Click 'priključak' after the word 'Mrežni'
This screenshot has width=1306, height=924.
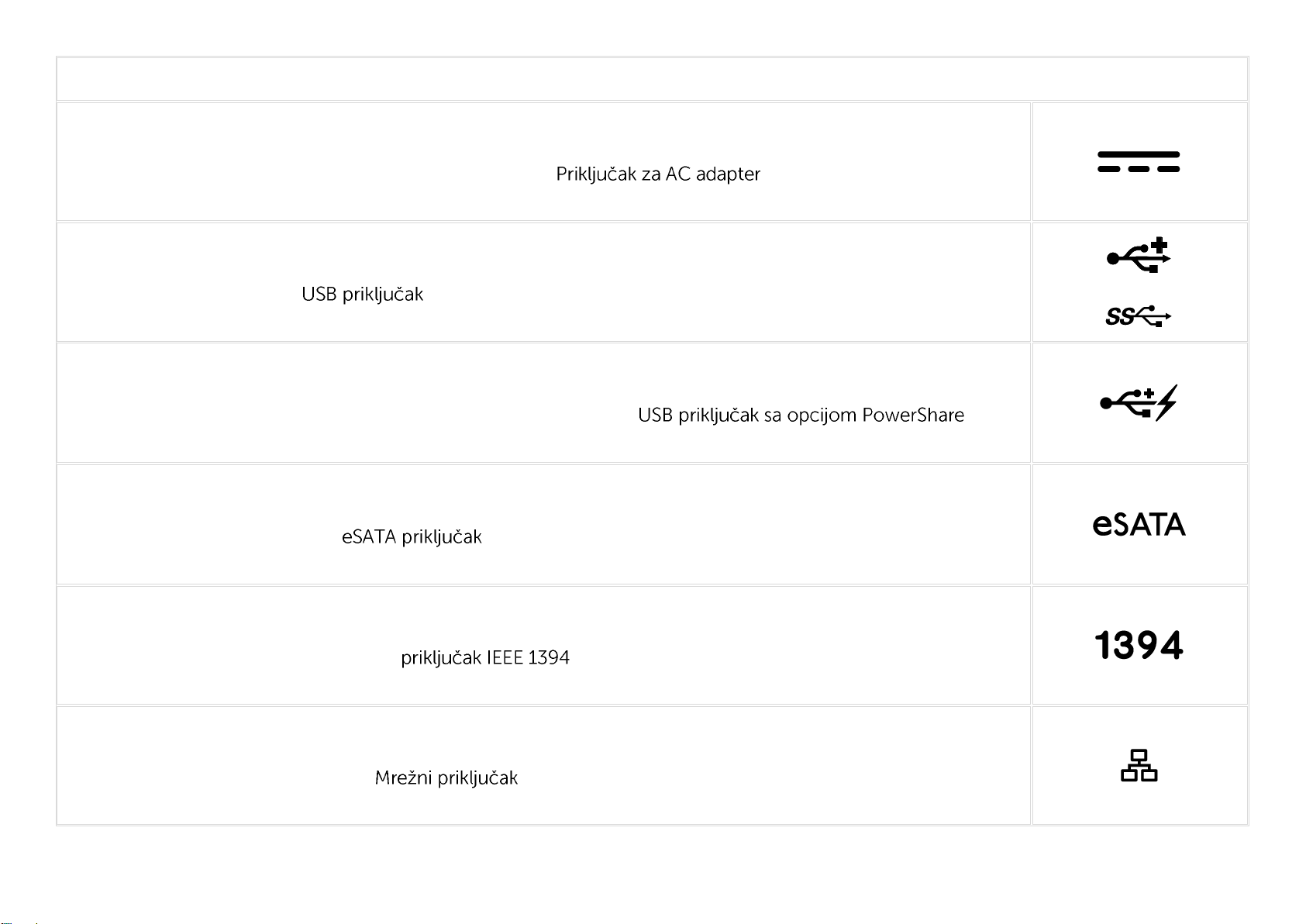tap(477, 778)
